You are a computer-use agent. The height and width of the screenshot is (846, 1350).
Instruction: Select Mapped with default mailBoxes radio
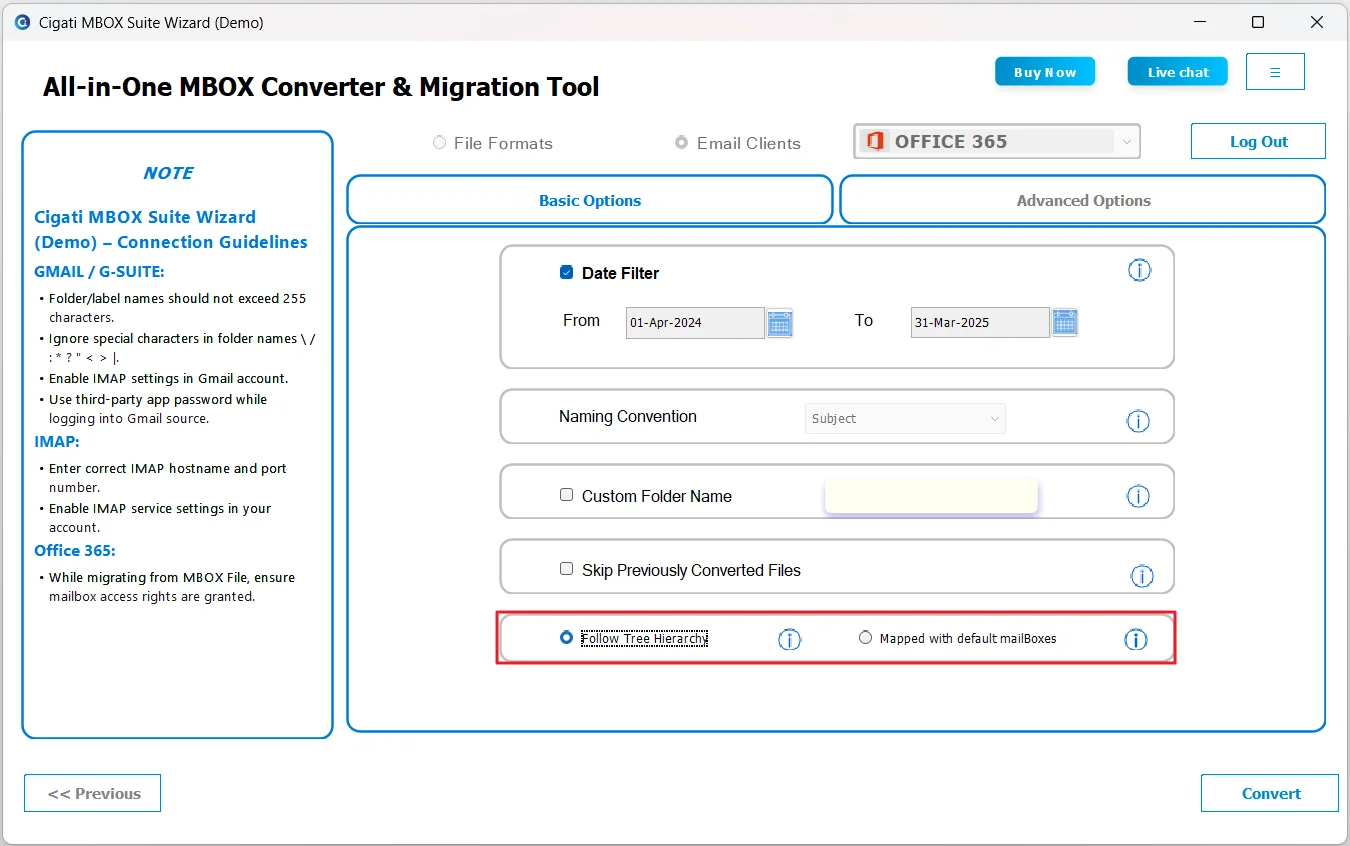[x=866, y=638]
